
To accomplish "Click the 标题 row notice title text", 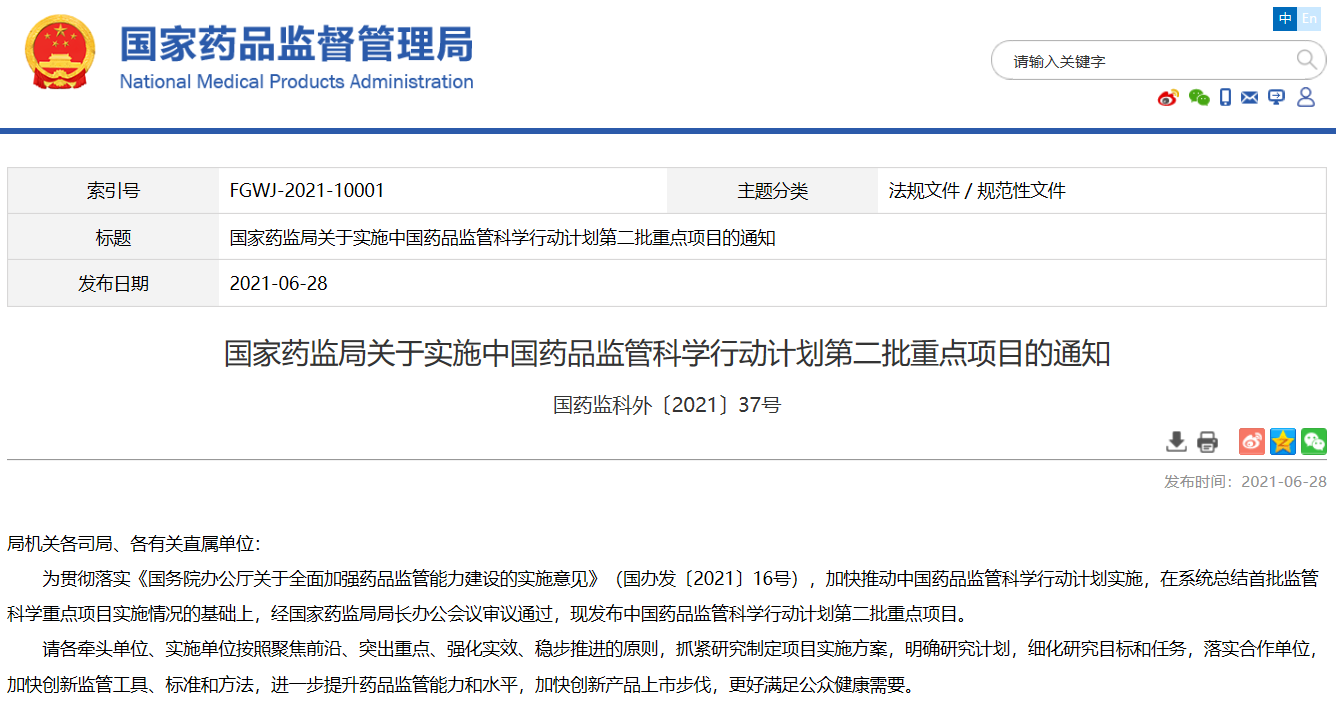I will (x=502, y=238).
